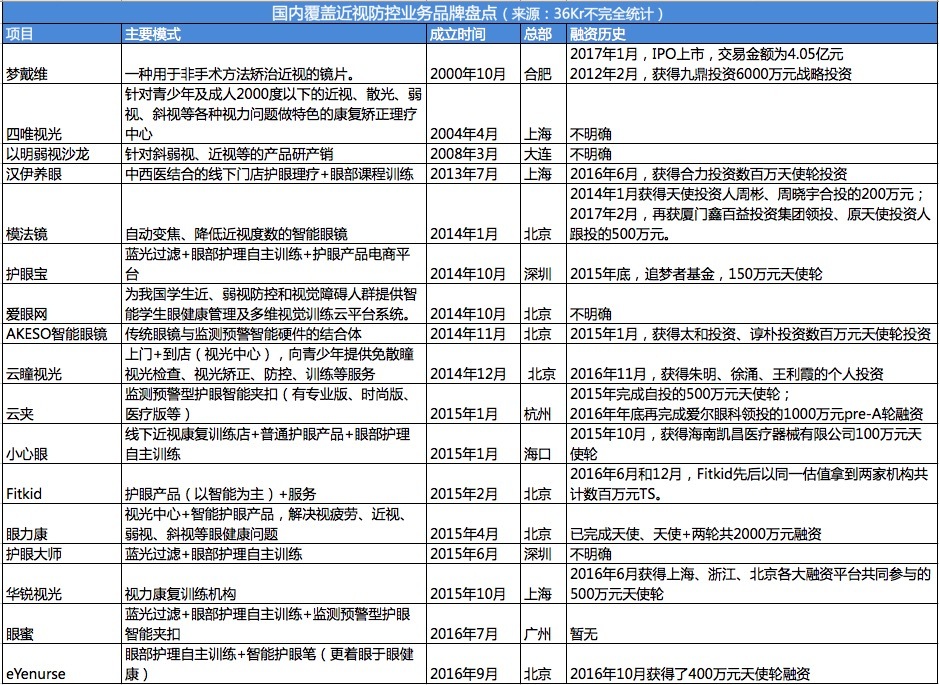The height and width of the screenshot is (685, 939).
Task: Click the AKESO智能眼镜 cell
Action: [62, 334]
